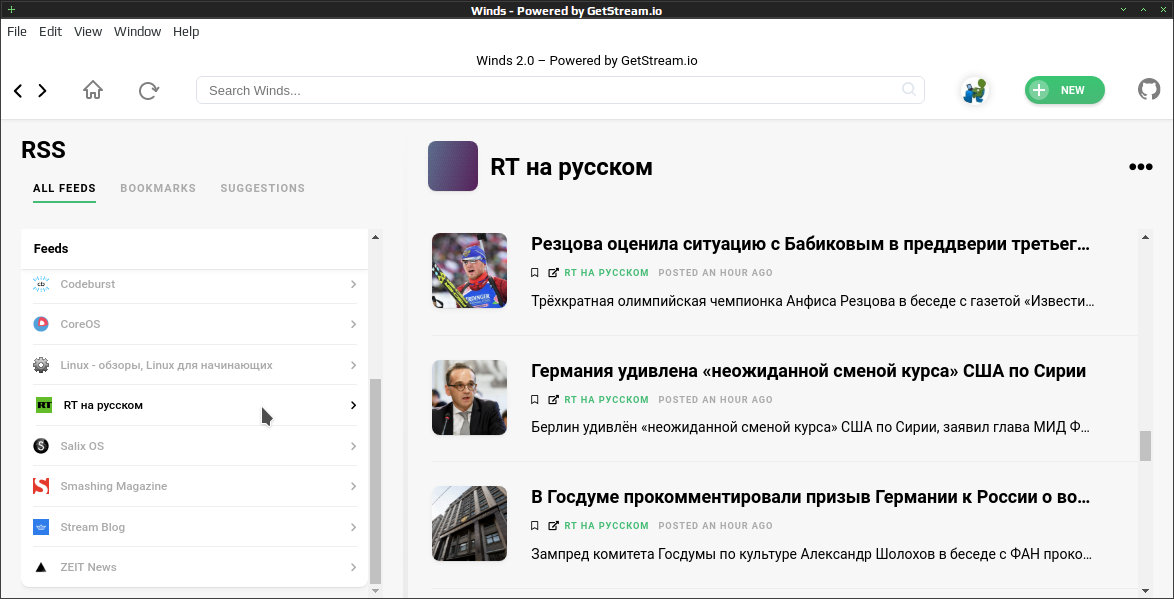1174x599 pixels.
Task: Open the user profile avatar
Action: point(975,91)
